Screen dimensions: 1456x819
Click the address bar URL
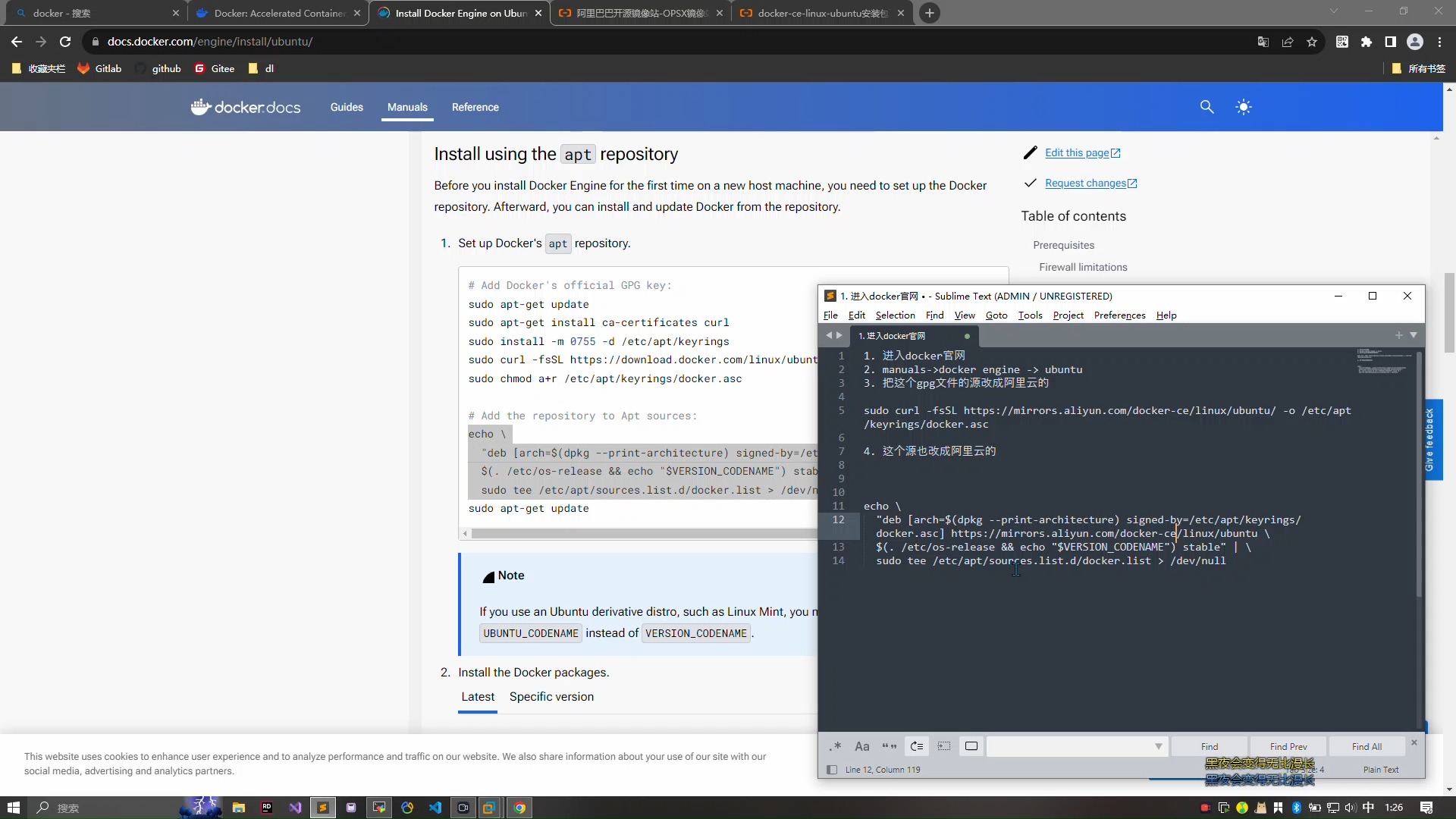pos(210,42)
